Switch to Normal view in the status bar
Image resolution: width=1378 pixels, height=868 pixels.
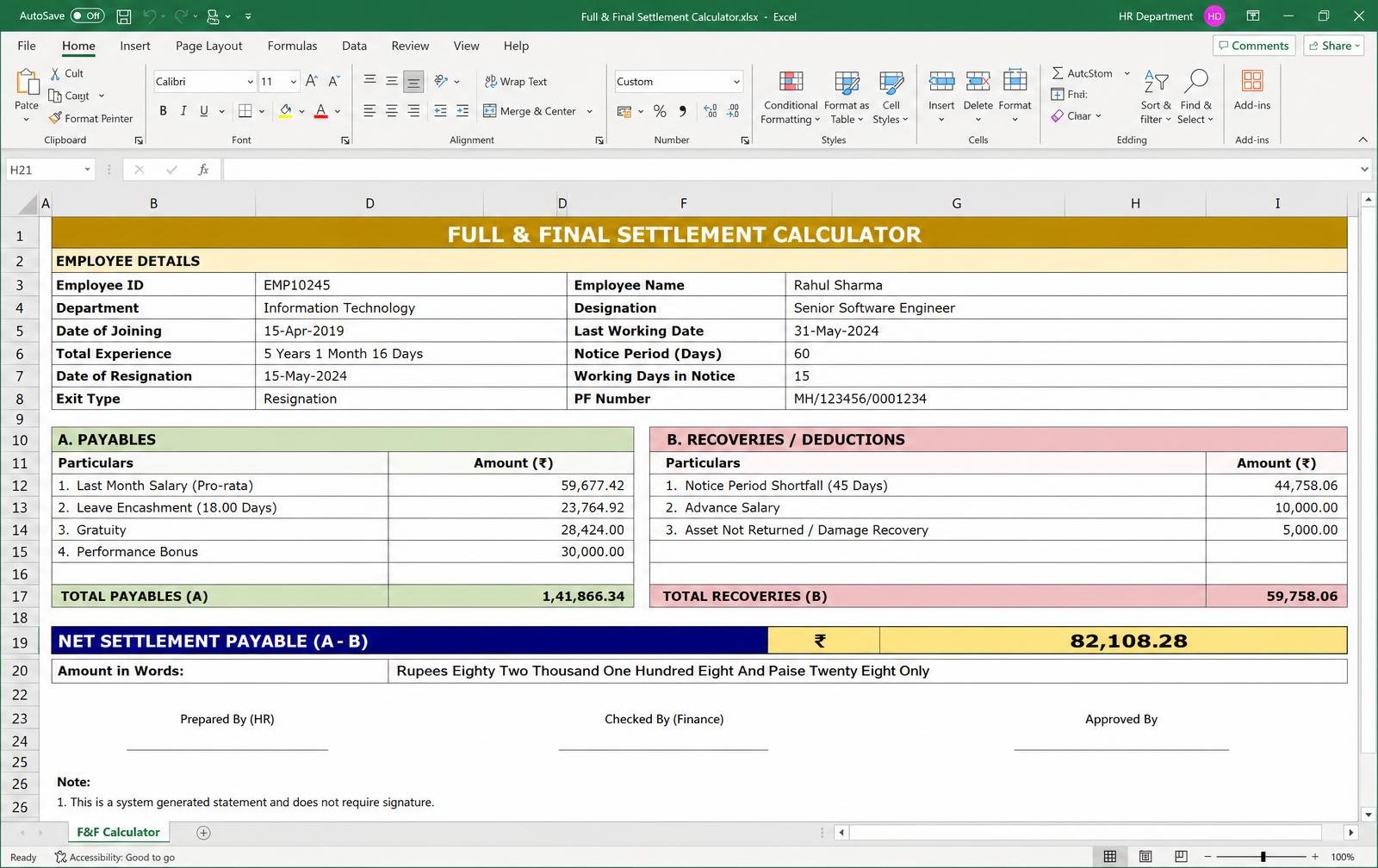(1110, 857)
